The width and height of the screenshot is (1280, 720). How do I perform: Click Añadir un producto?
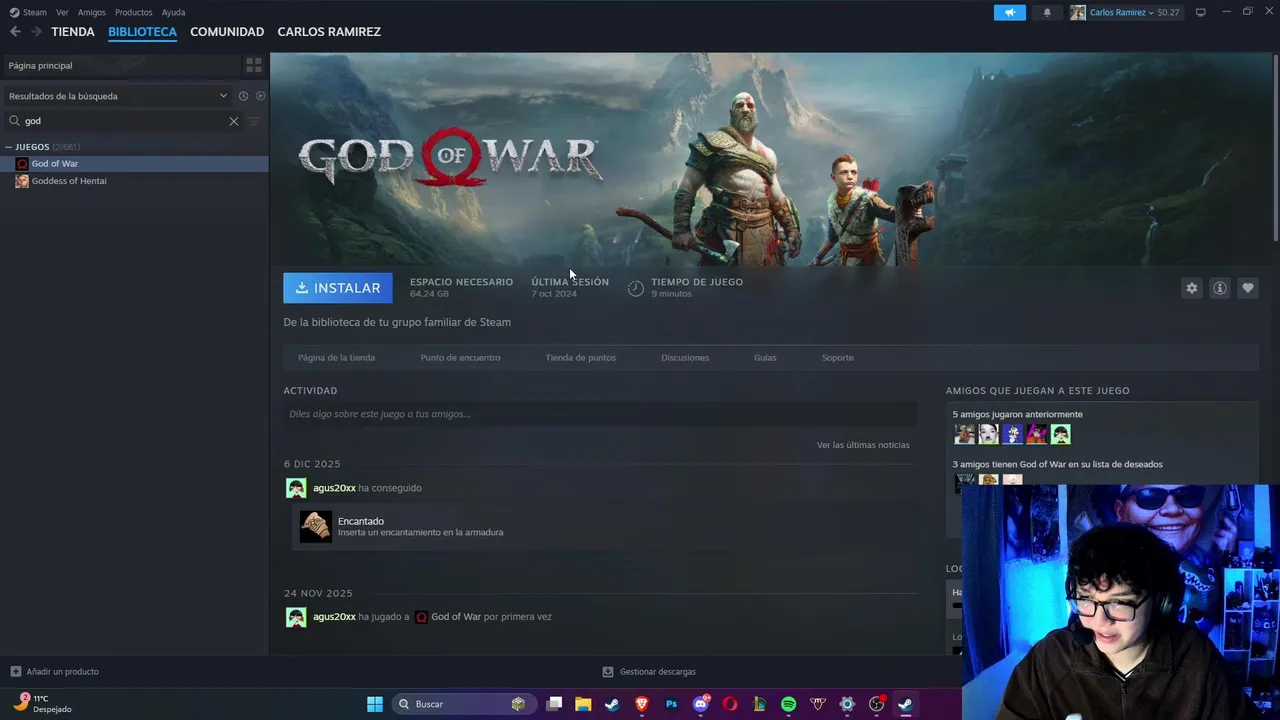point(55,672)
